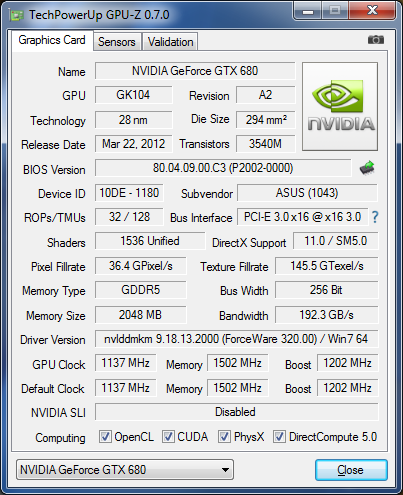Screen dimensions: 403x495
Task: Click the 1536 Unified shaders field
Action: click(150, 241)
